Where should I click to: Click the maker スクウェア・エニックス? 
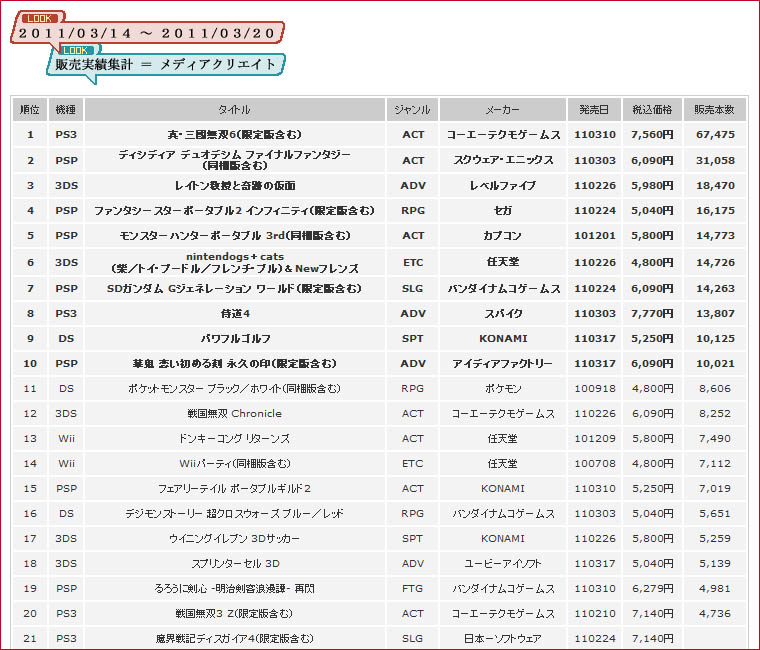click(x=503, y=160)
